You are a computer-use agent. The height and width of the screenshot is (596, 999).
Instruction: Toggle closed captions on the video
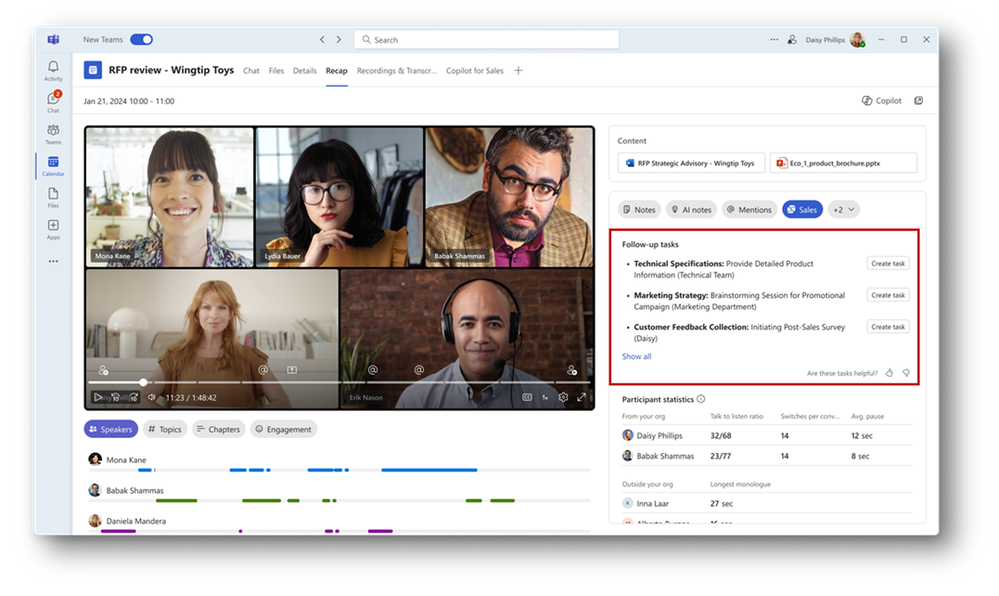527,397
